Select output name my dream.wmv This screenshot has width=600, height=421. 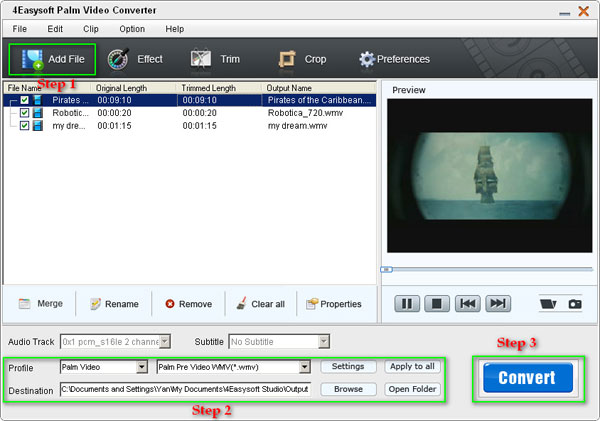297,126
